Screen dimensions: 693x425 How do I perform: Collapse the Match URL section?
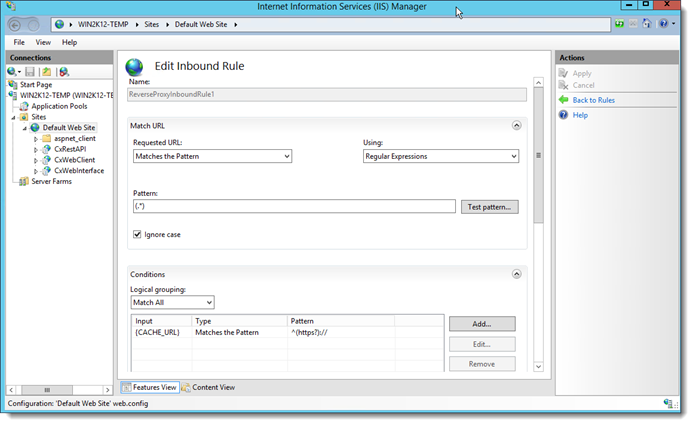tap(516, 125)
